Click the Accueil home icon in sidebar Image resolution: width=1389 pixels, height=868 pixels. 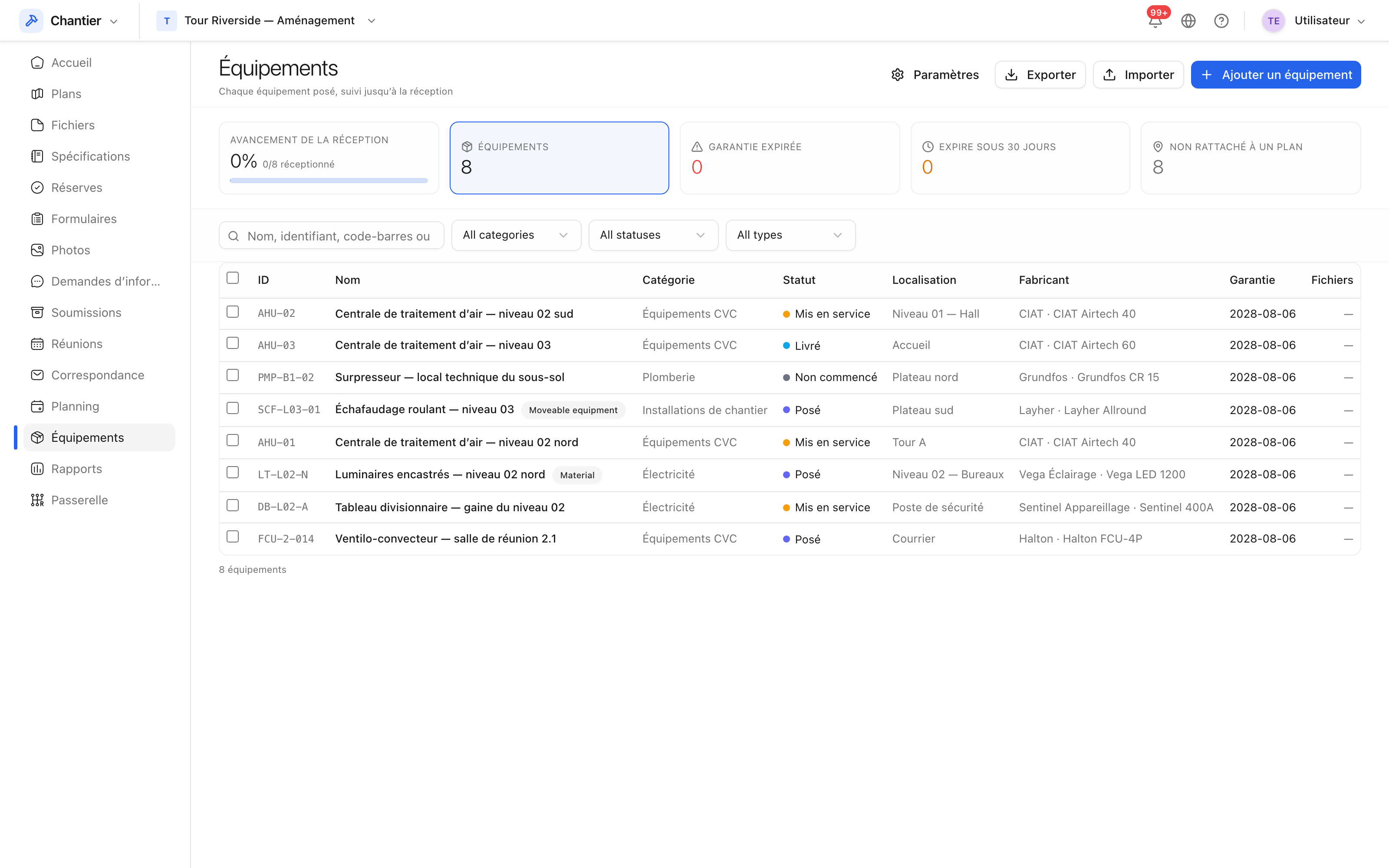[x=37, y=62]
